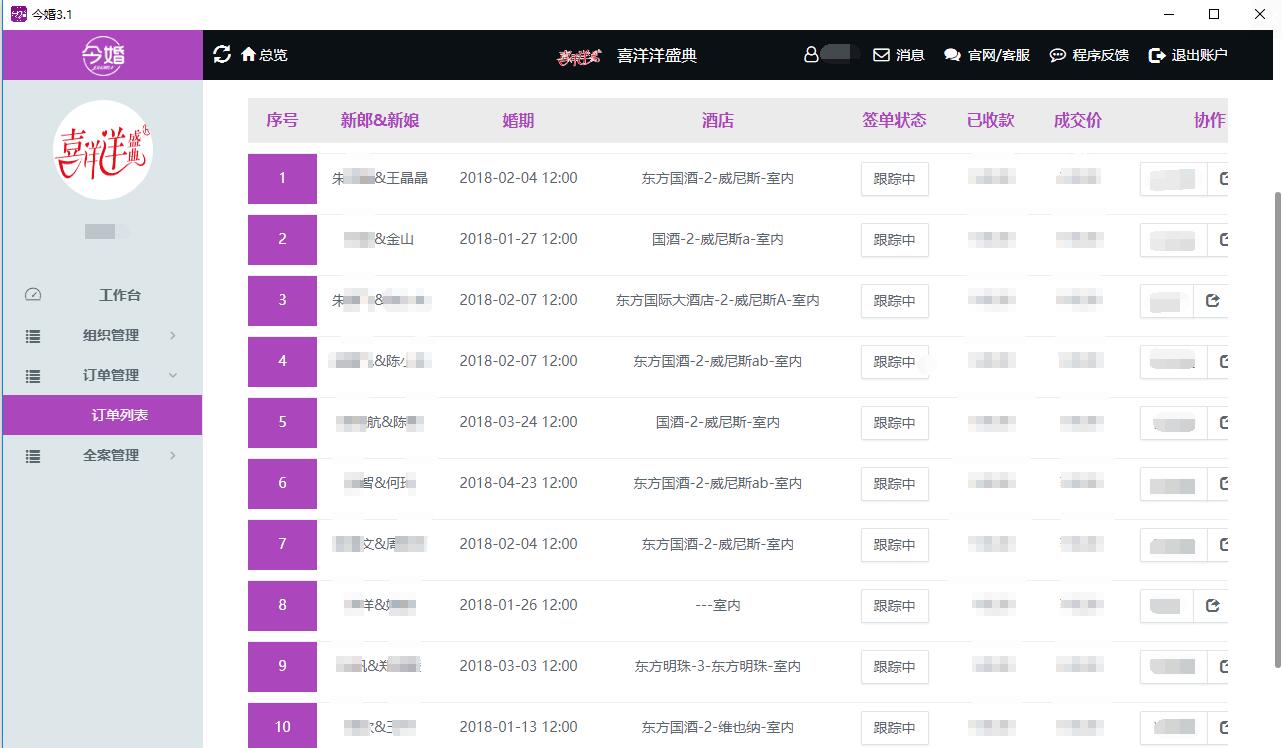This screenshot has width=1282, height=748.
Task: Open 组织管理 menu label
Action: pos(111,335)
